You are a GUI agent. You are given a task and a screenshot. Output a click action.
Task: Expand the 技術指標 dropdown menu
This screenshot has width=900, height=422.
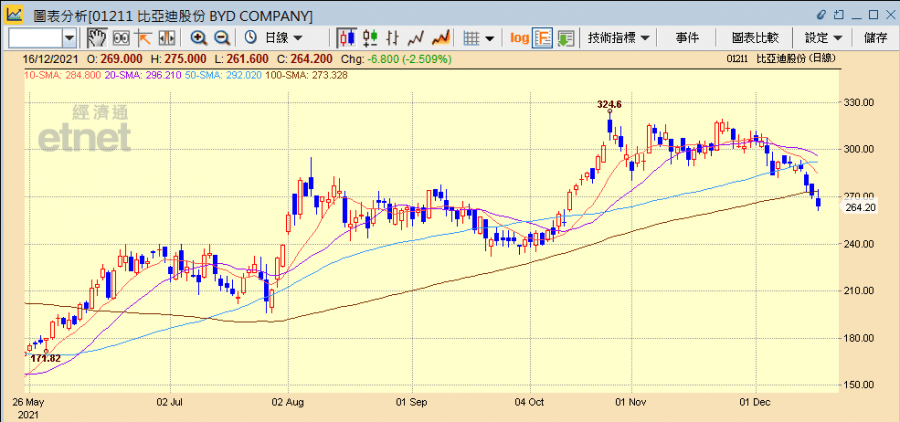coord(620,38)
